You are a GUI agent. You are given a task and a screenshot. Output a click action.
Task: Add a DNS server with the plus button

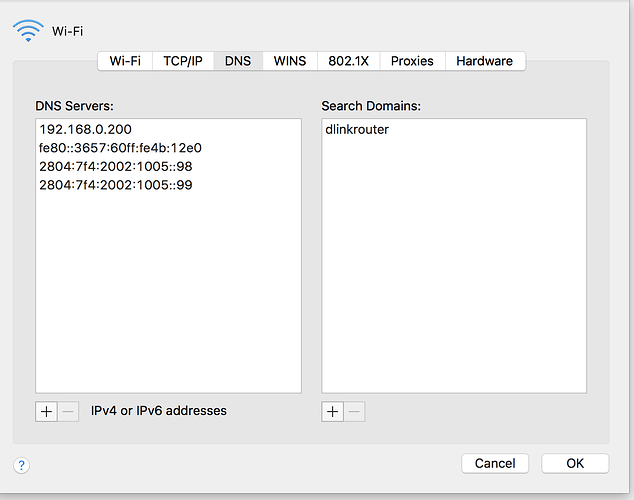pyautogui.click(x=46, y=411)
